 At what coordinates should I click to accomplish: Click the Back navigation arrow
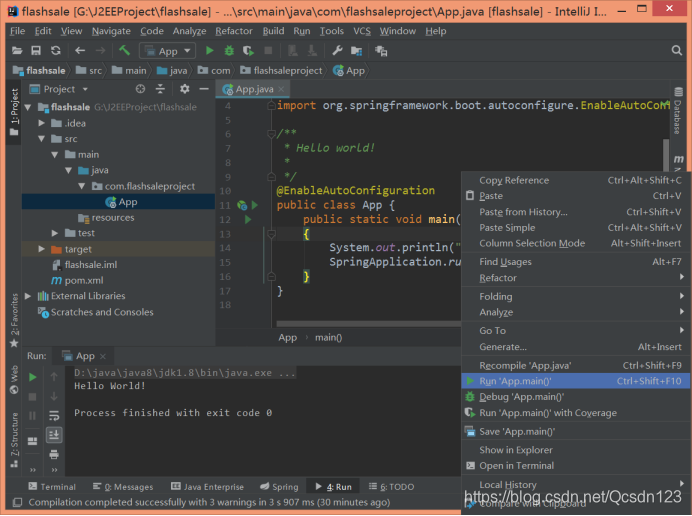(80, 51)
